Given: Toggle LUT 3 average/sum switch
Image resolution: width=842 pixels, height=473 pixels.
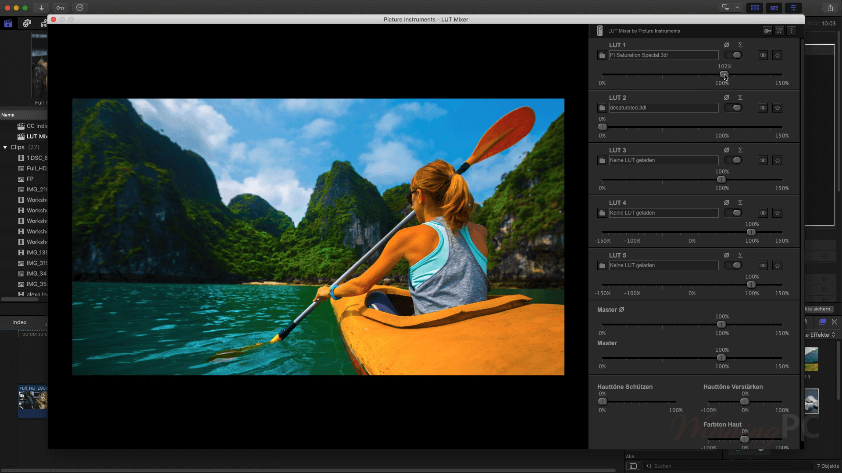Looking at the screenshot, I should (x=733, y=161).
